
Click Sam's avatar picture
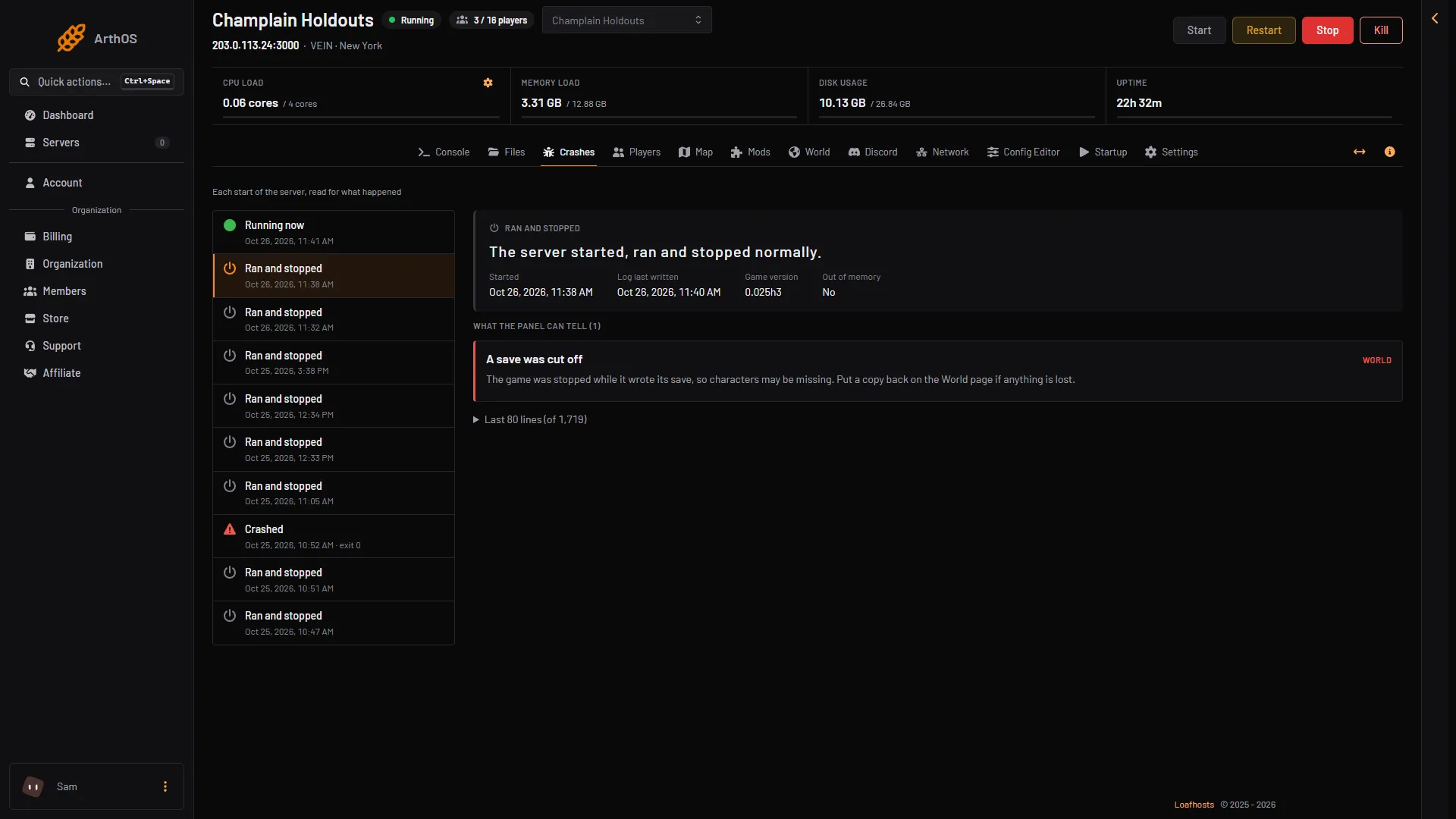33,786
